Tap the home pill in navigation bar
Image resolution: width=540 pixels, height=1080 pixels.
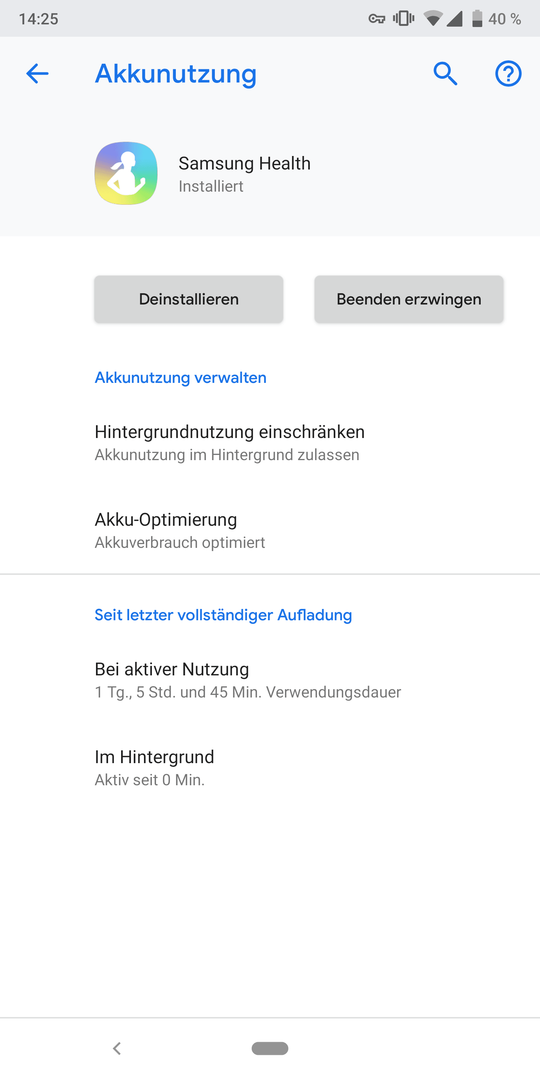[270, 1048]
